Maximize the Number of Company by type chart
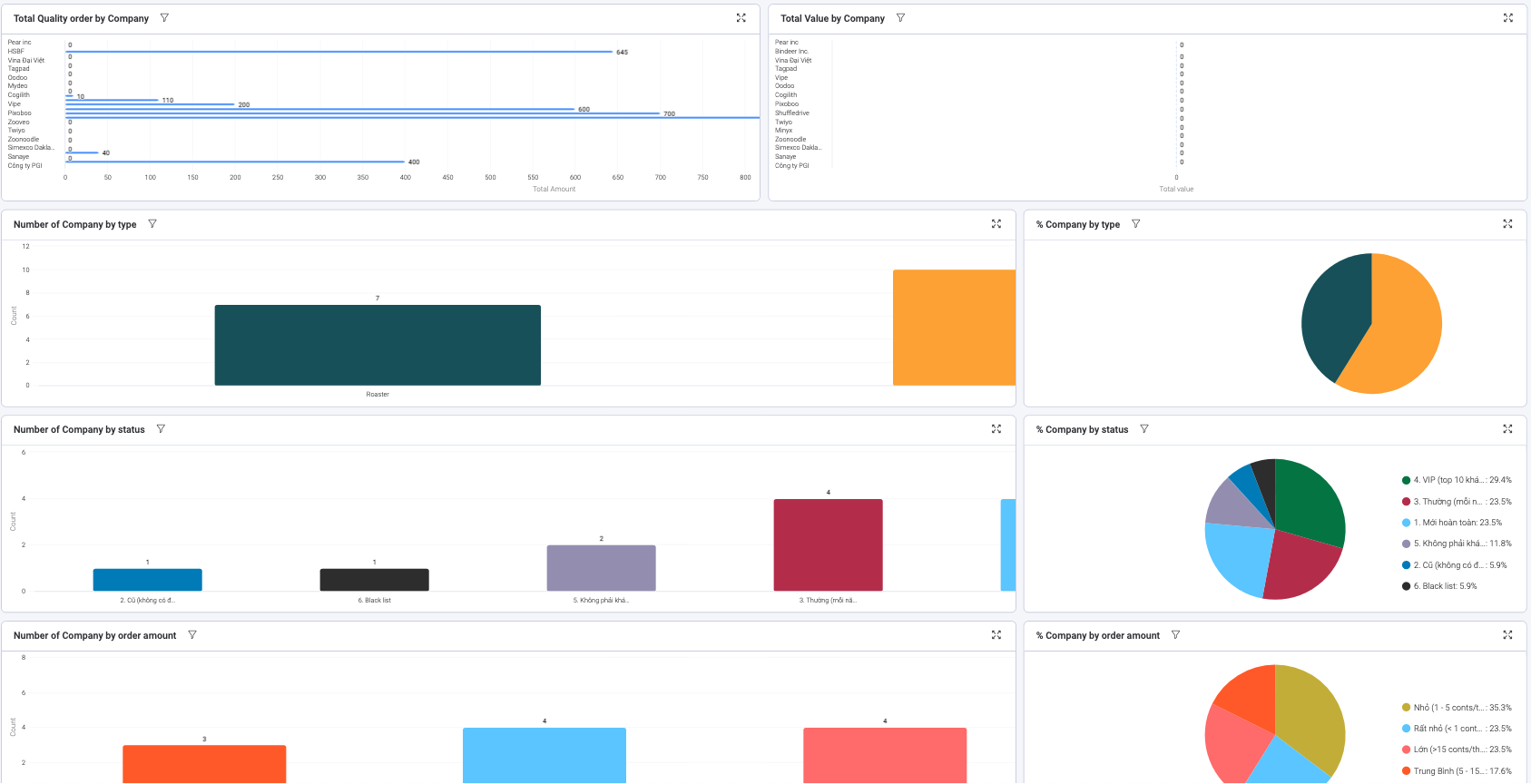The height and width of the screenshot is (784, 1531). (996, 224)
